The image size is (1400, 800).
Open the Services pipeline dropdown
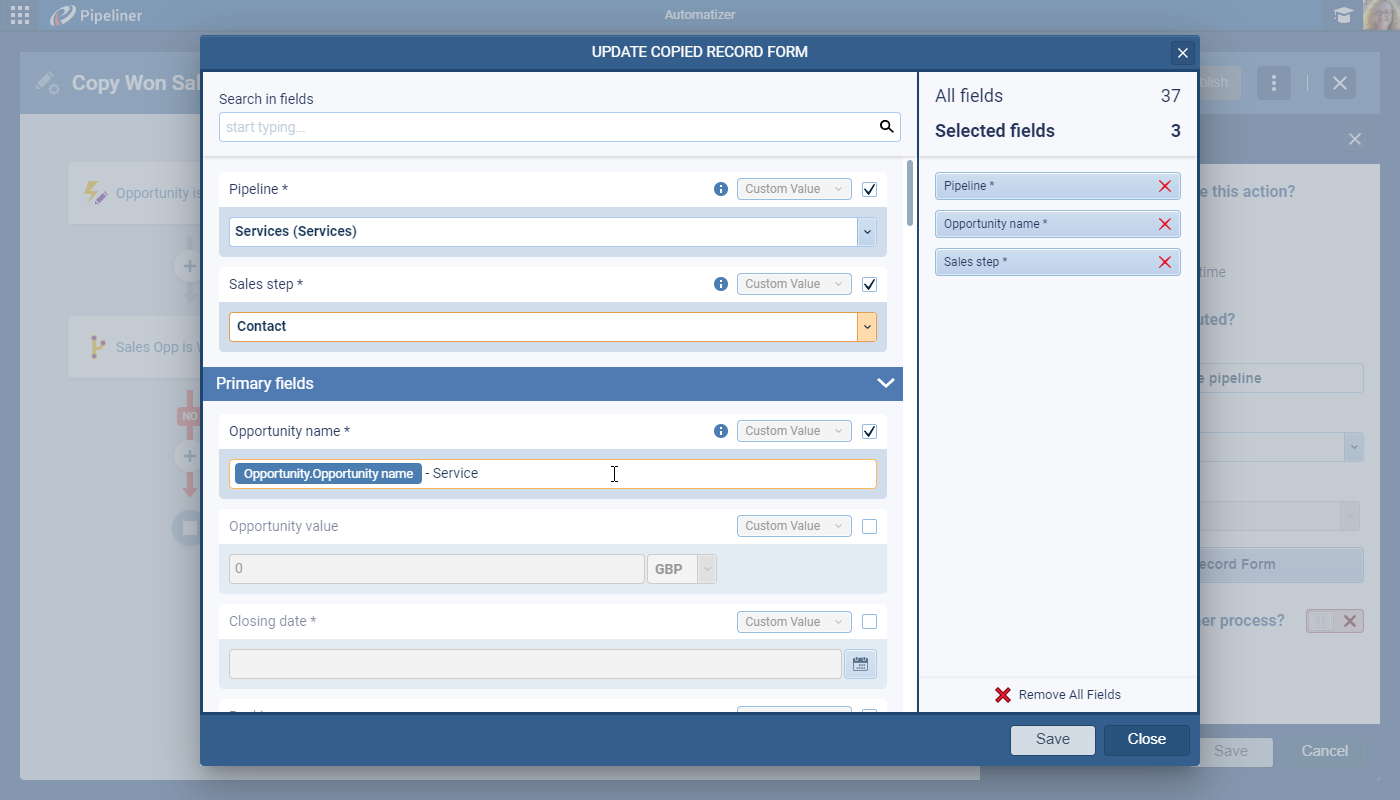tap(866, 232)
